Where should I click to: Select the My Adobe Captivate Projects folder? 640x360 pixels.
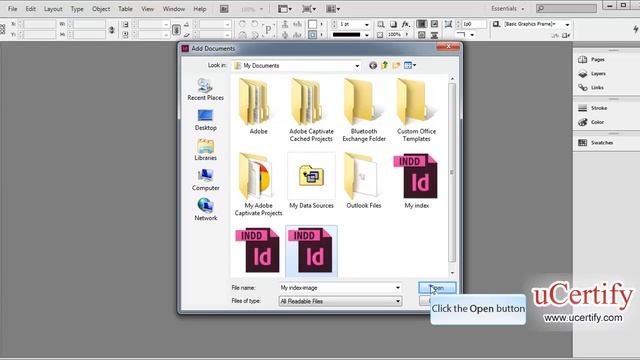(258, 184)
